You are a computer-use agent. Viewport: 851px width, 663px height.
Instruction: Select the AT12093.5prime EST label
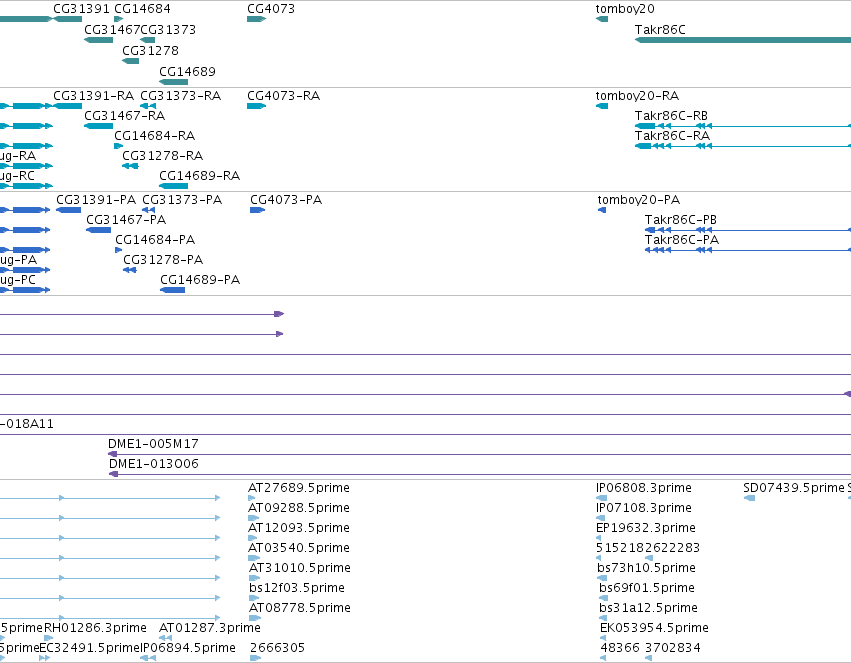pyautogui.click(x=299, y=528)
